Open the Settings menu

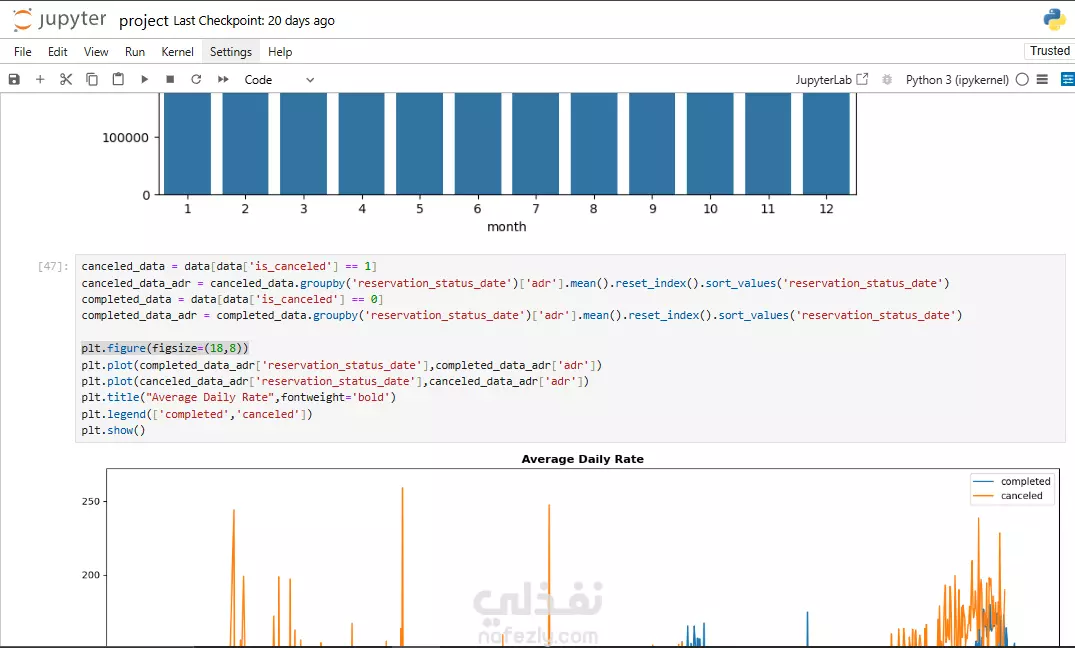230,51
